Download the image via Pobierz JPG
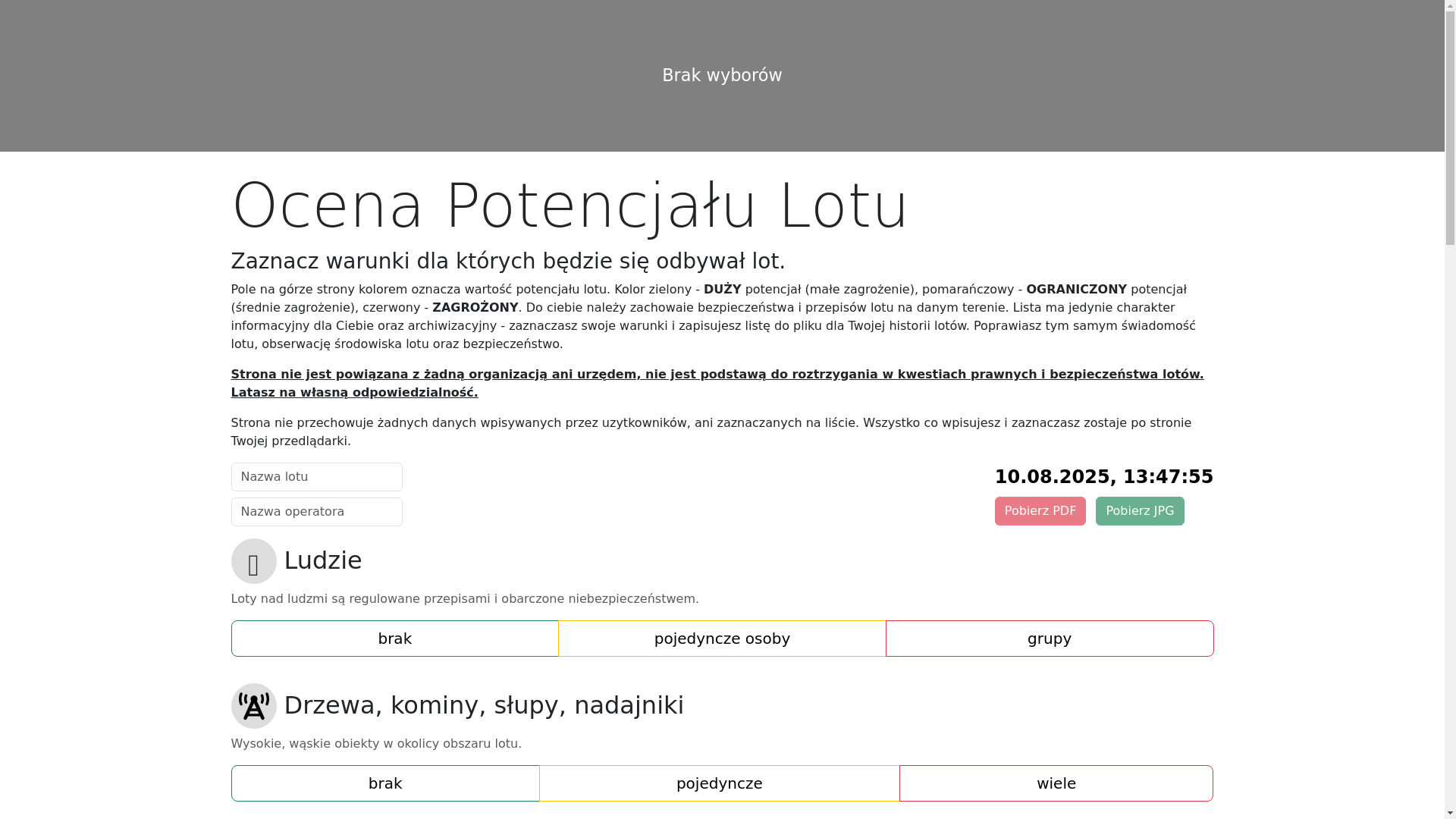 pos(1140,511)
